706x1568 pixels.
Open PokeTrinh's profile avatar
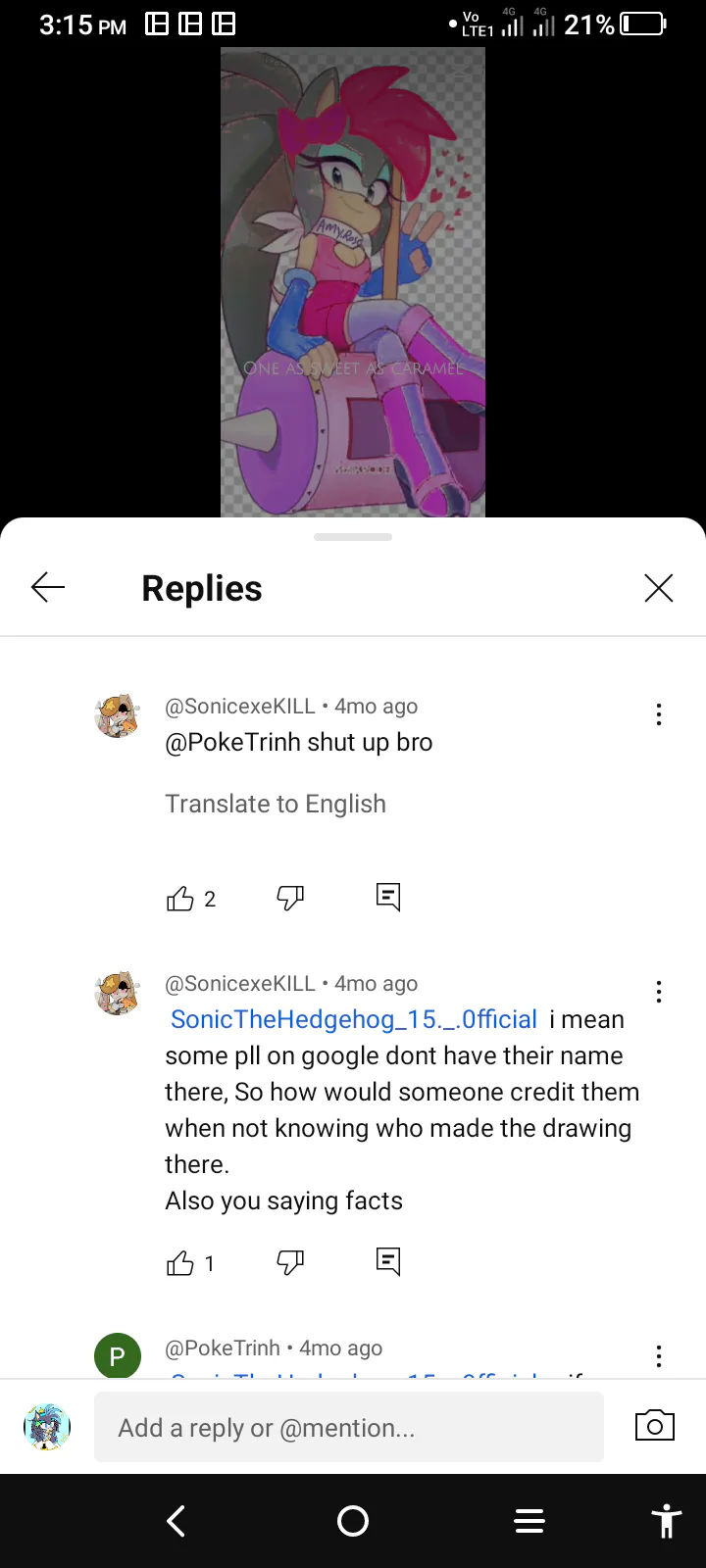(x=118, y=1356)
